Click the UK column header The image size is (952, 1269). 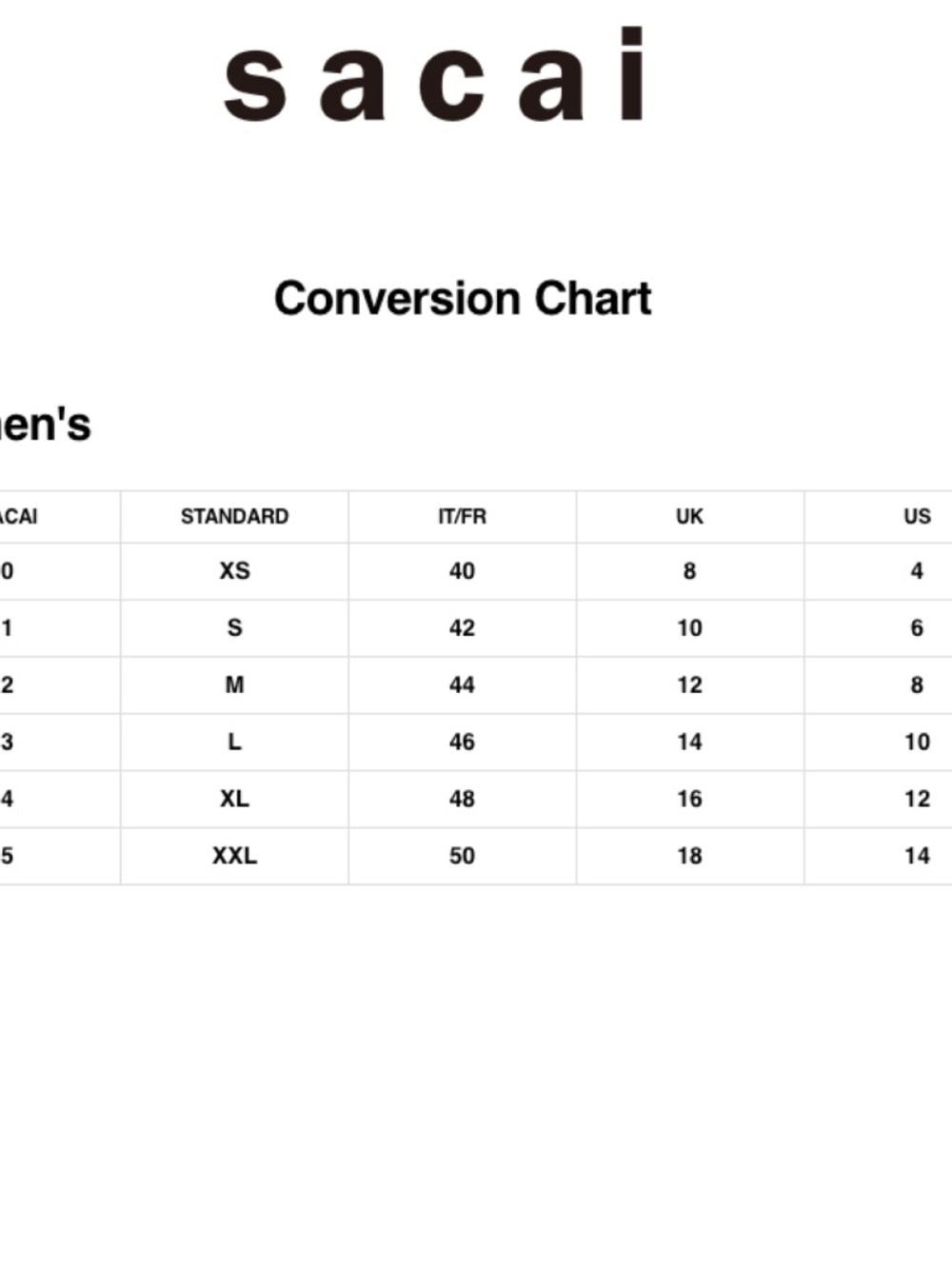coord(689,517)
